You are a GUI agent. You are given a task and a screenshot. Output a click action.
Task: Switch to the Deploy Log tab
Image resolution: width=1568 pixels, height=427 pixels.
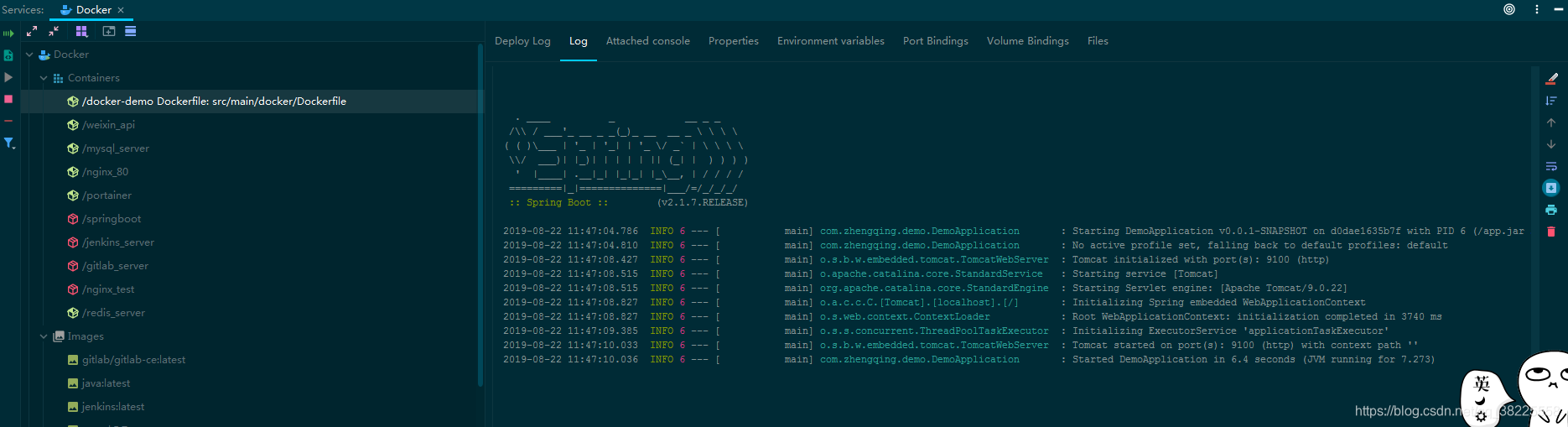[522, 41]
